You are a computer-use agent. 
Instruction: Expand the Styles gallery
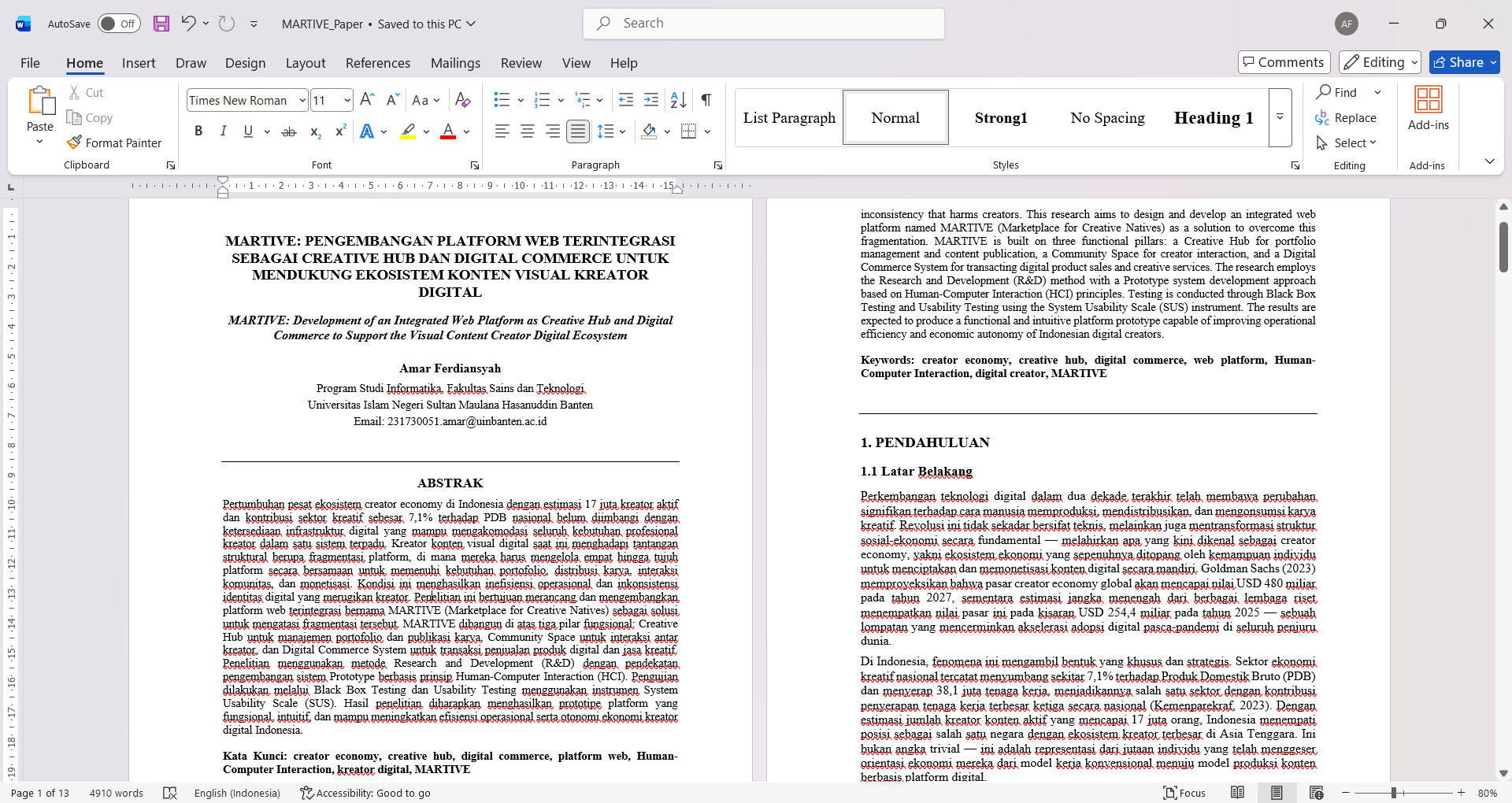coord(1280,117)
